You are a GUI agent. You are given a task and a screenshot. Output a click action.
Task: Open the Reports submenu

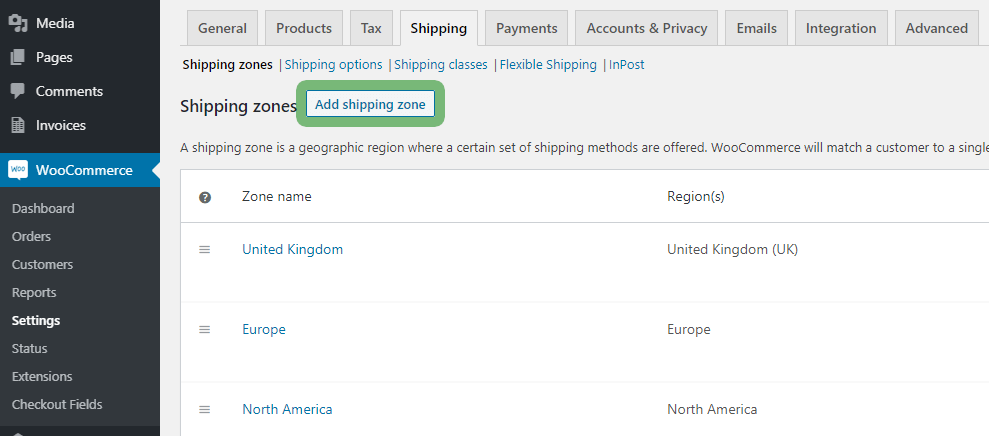pos(34,293)
